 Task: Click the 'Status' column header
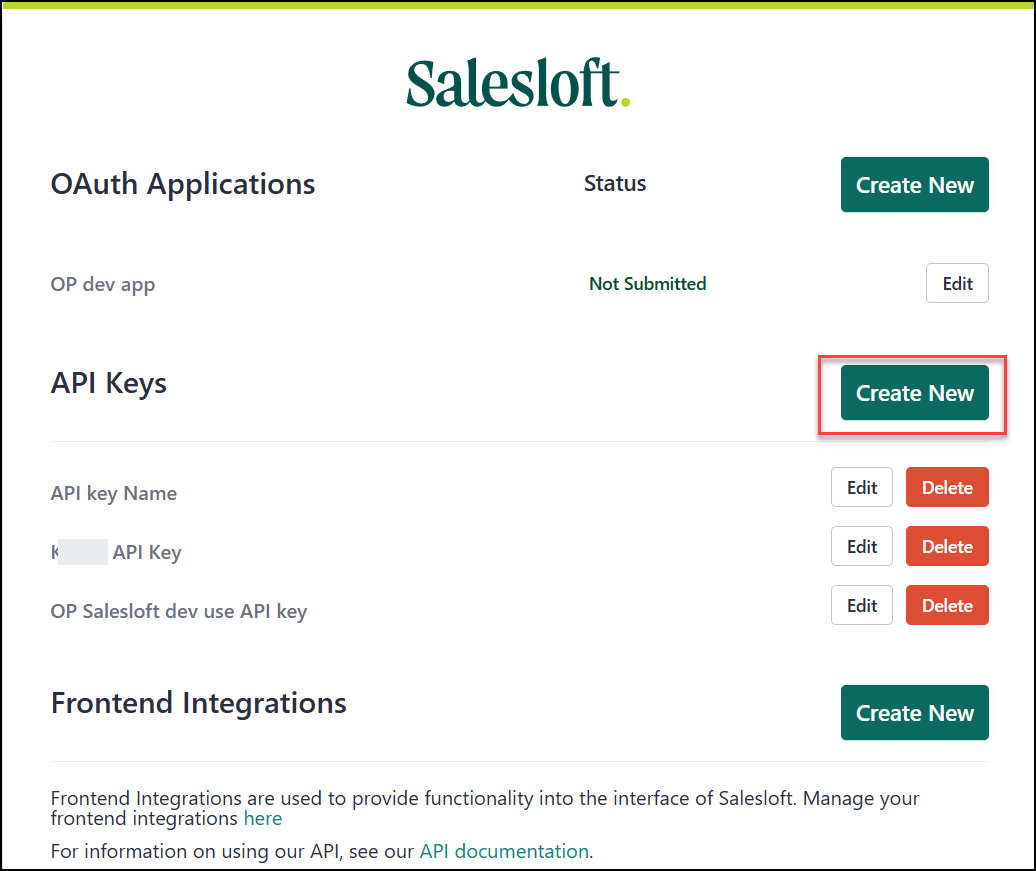click(614, 183)
